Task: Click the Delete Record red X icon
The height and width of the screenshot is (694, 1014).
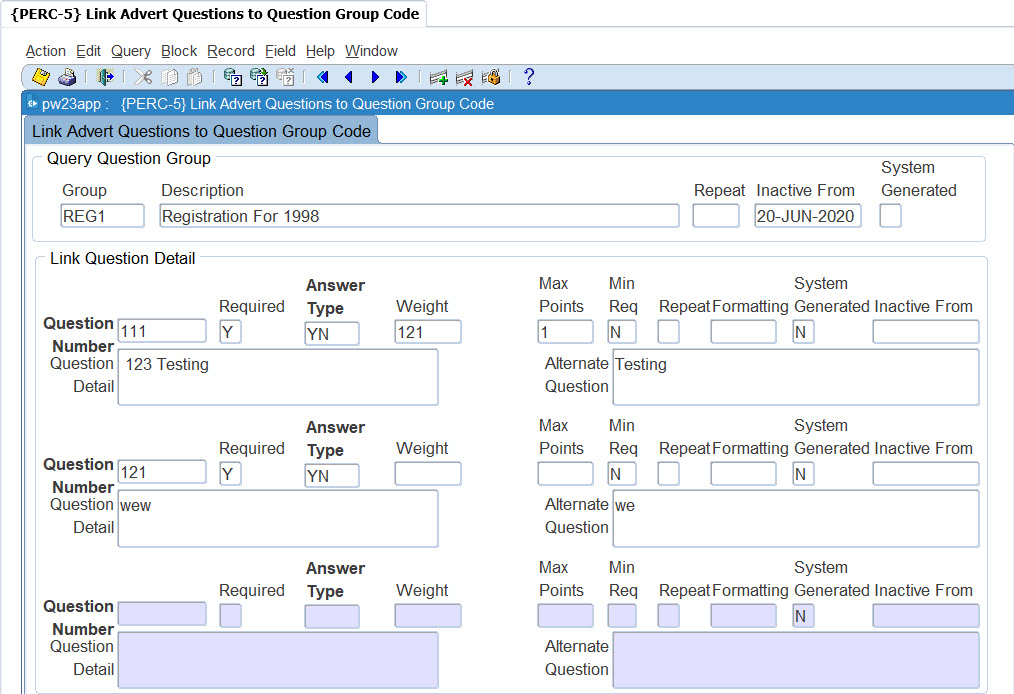Action: (x=464, y=77)
